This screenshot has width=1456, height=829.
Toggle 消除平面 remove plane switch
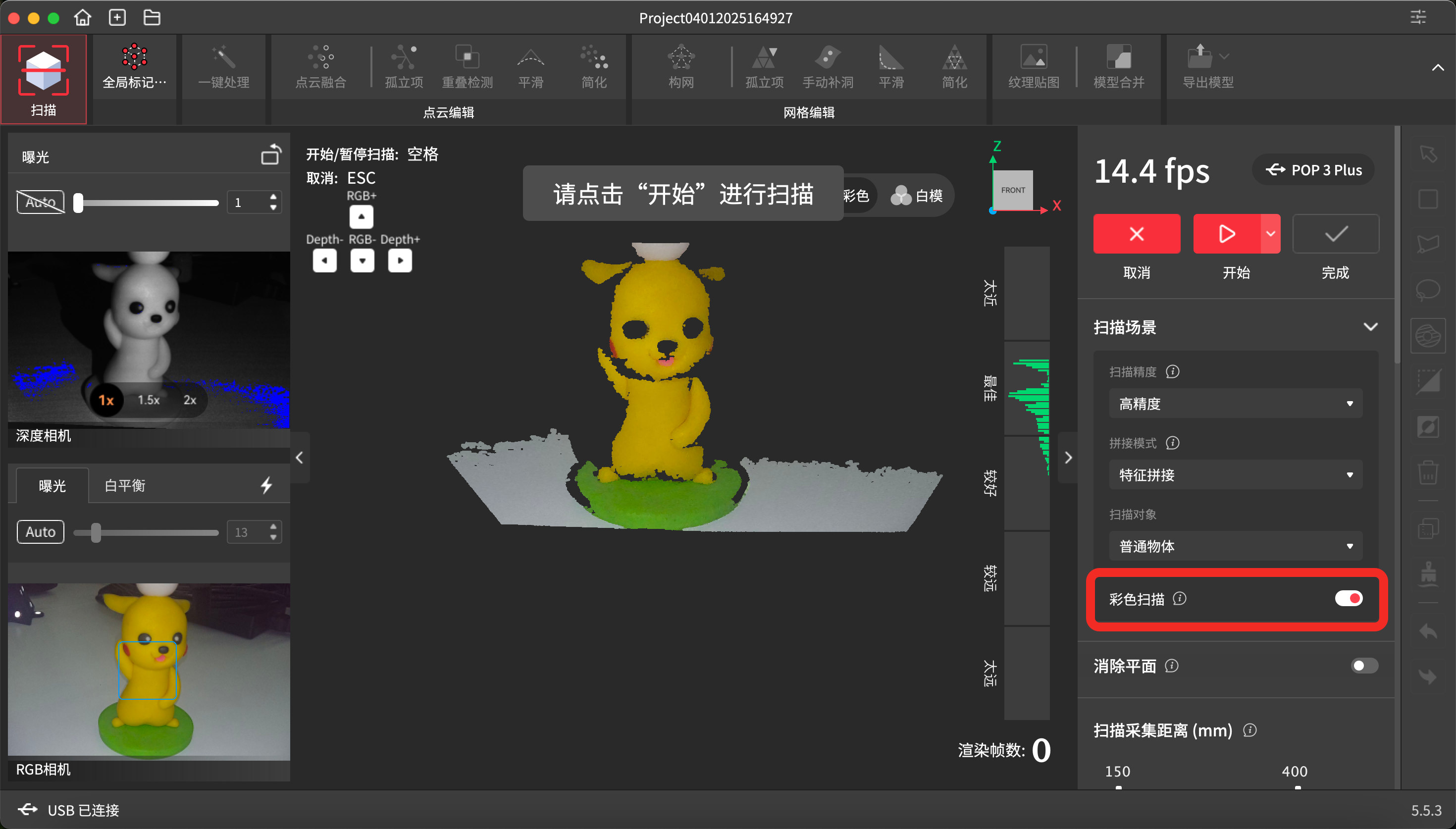click(1364, 666)
